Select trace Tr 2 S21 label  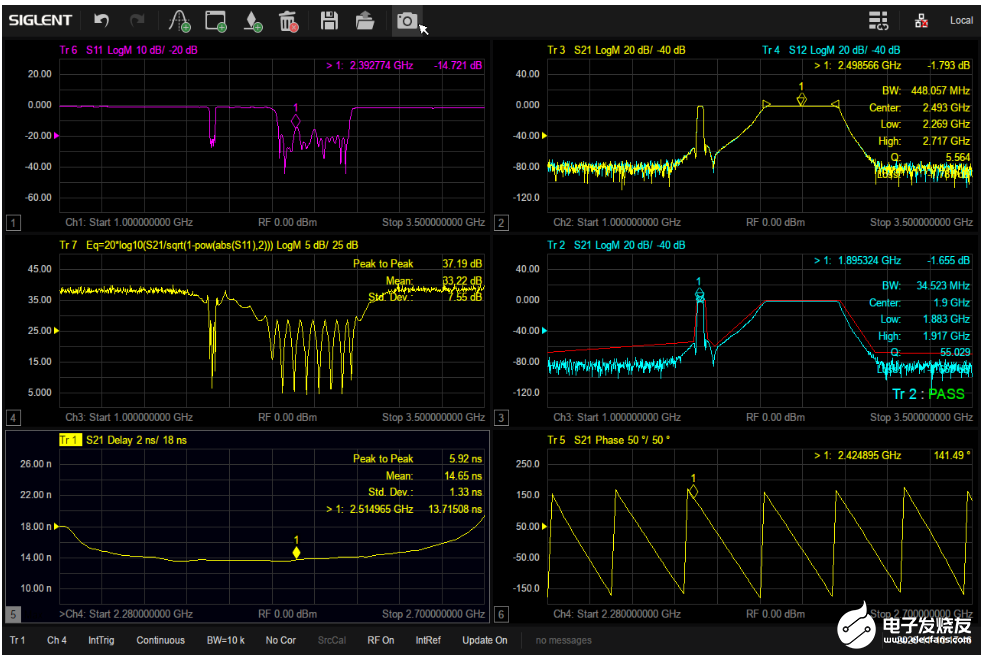coord(616,245)
